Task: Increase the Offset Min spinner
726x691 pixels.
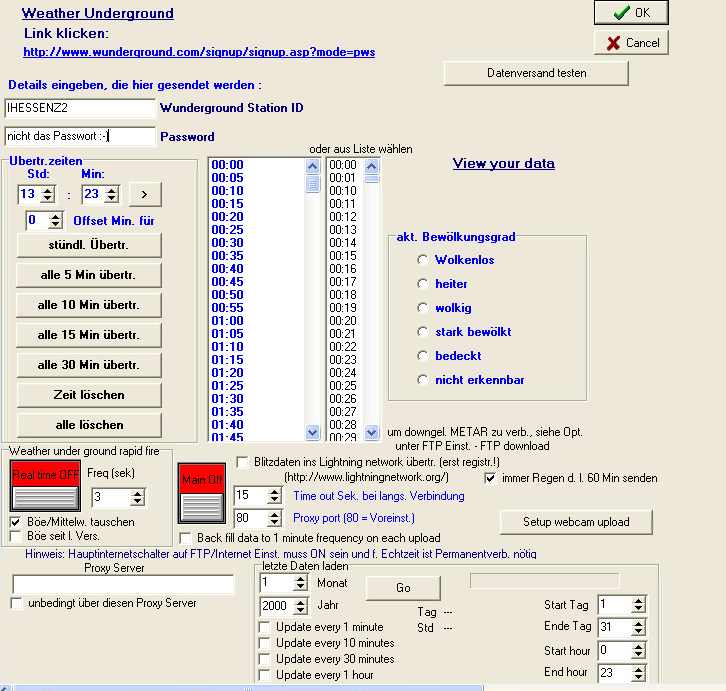Action: 56,216
